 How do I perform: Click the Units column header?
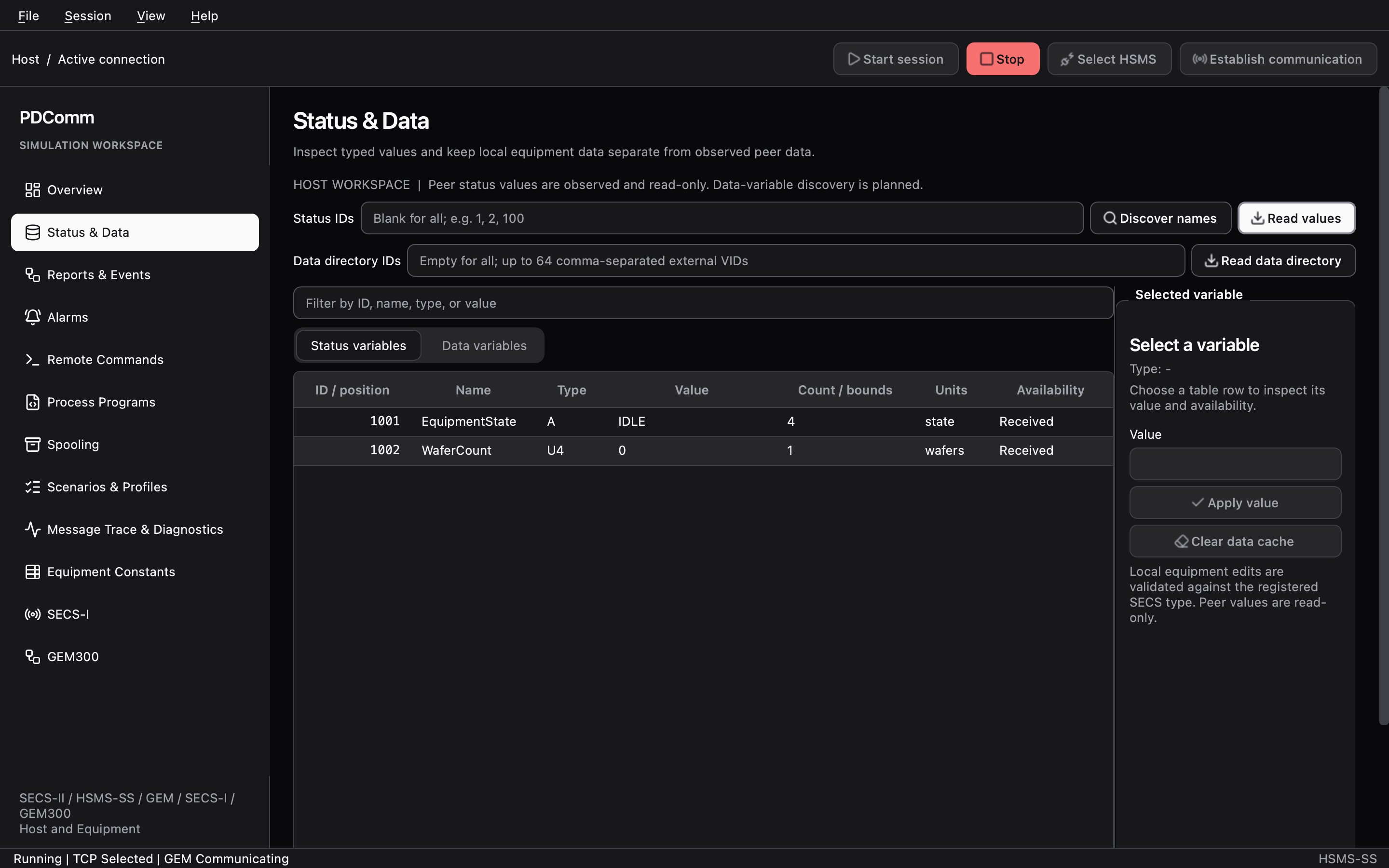pyautogui.click(x=951, y=391)
